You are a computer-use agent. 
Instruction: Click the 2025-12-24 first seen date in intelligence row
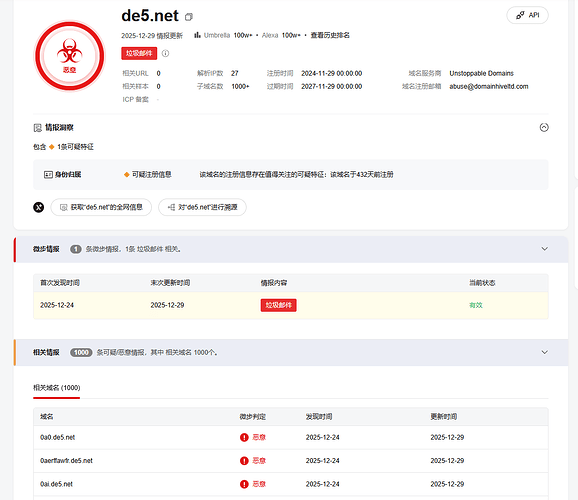57,305
